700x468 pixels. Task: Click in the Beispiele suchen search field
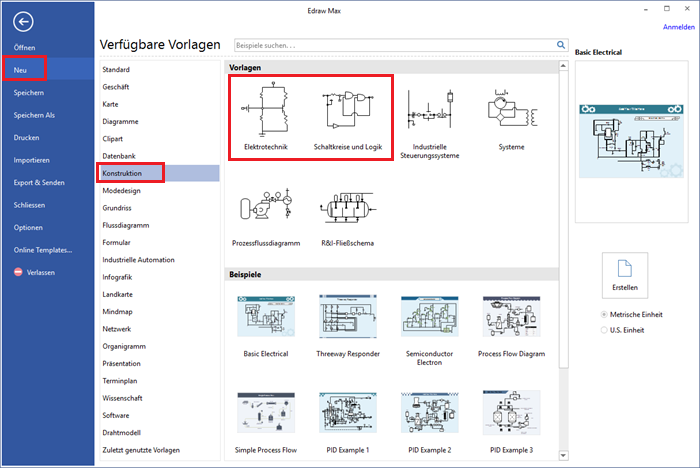click(395, 45)
